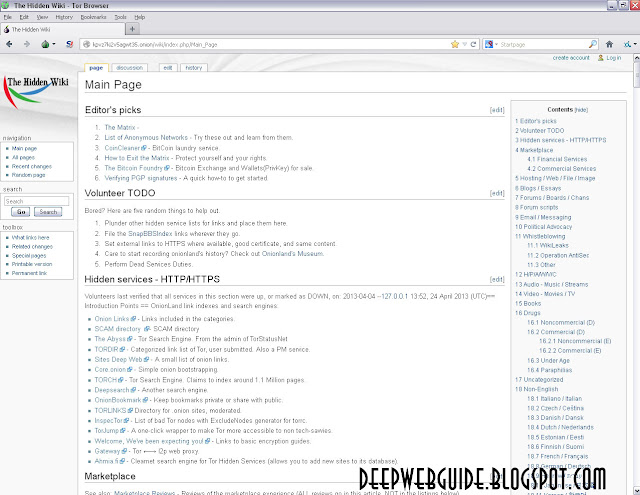Open a new tab with plus button

click(132, 29)
